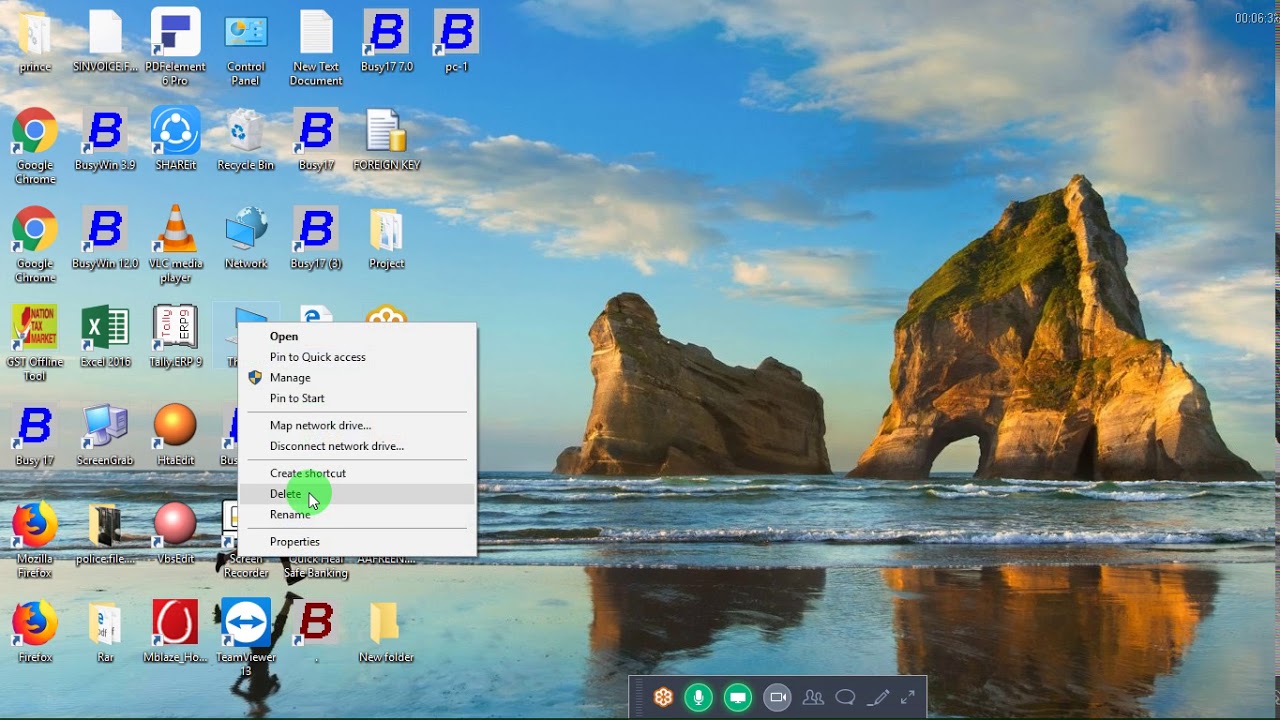This screenshot has height=720, width=1280.
Task: Launch the Mblaze_Ho... shortcut
Action: coord(175,632)
